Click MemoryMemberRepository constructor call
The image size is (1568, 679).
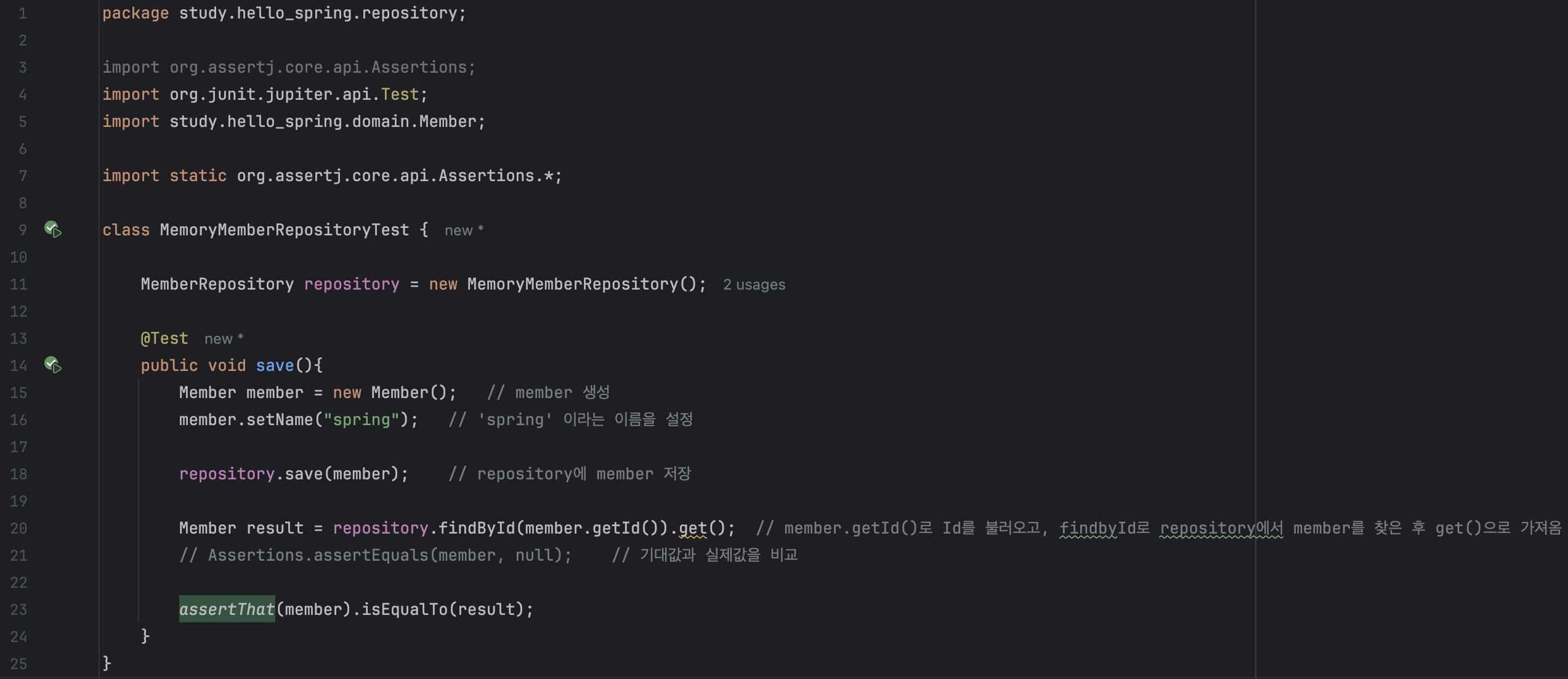(x=572, y=284)
